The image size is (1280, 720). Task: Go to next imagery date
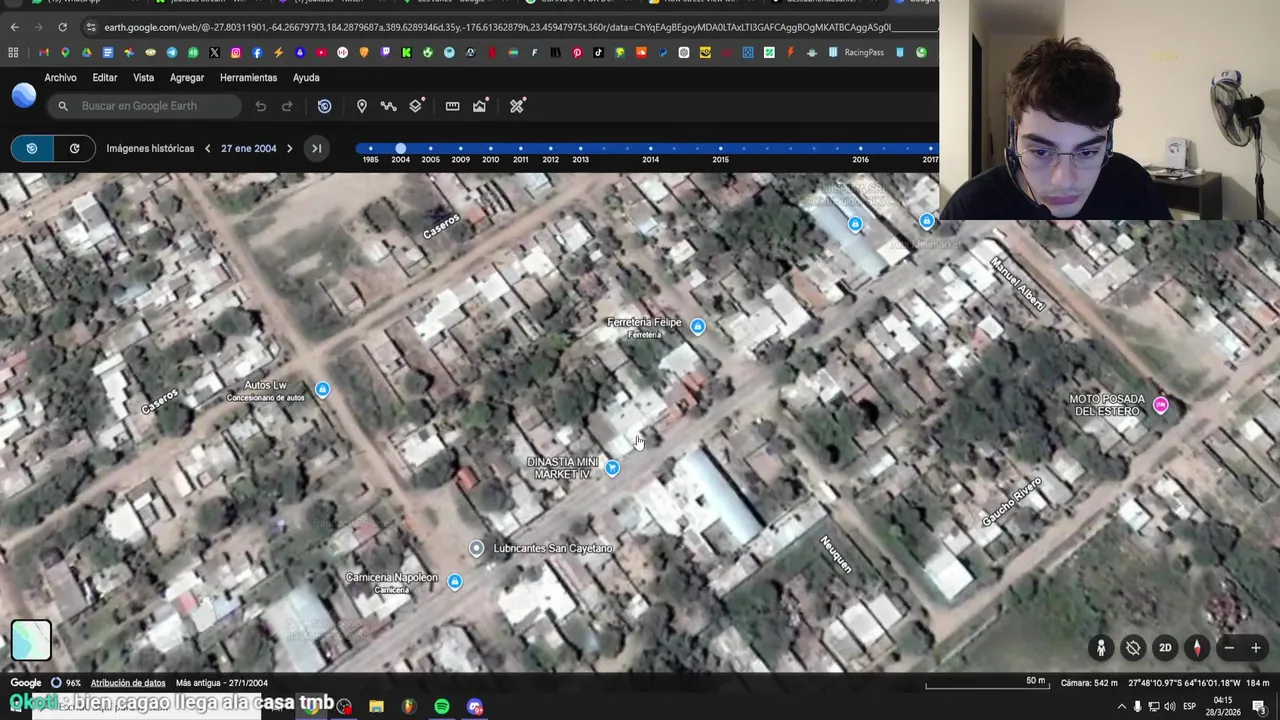[x=290, y=148]
